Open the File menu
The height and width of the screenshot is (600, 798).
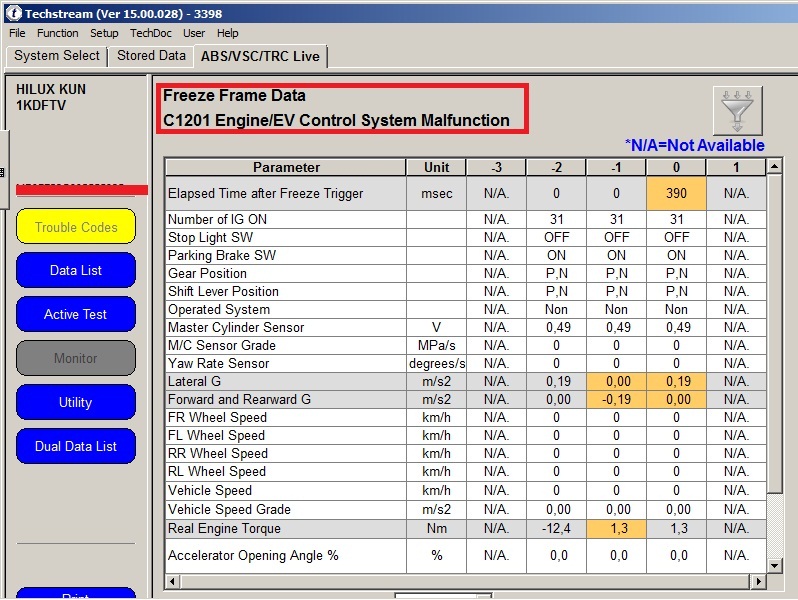(17, 33)
